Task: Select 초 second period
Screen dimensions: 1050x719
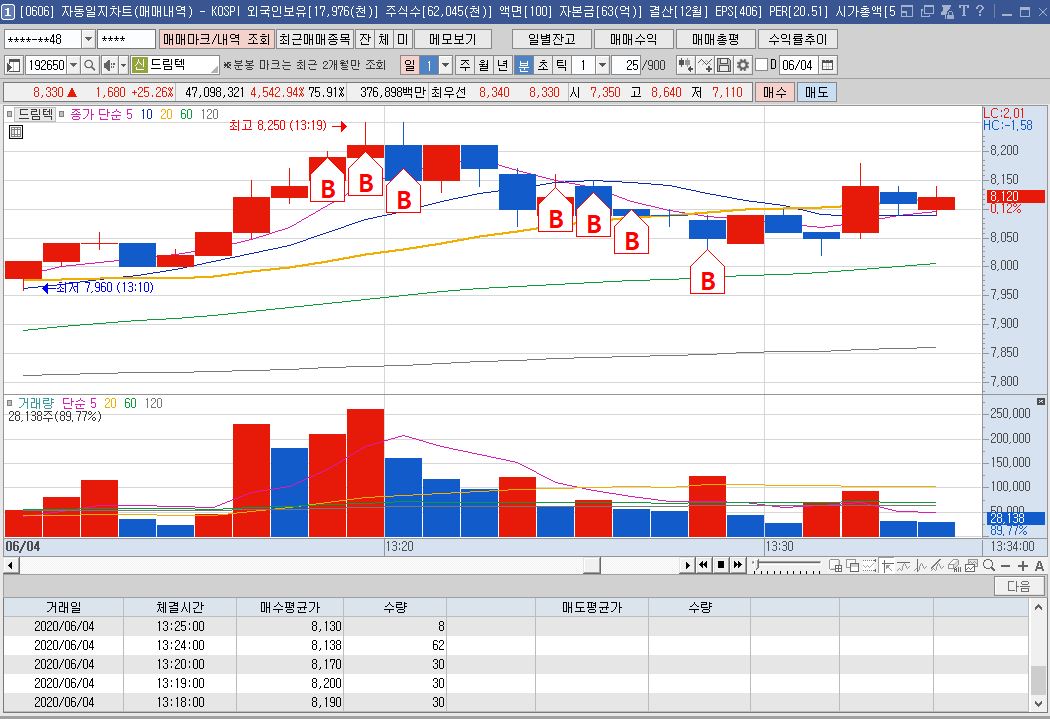Action: coord(543,65)
